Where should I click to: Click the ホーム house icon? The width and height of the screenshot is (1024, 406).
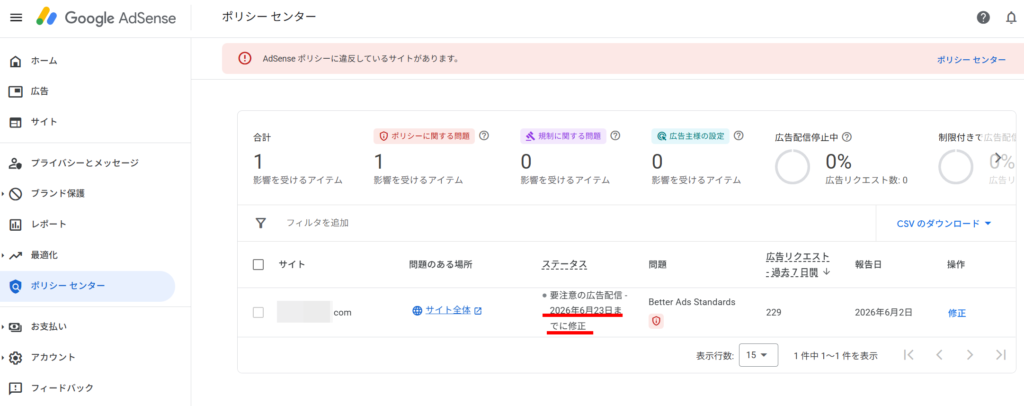(16, 61)
